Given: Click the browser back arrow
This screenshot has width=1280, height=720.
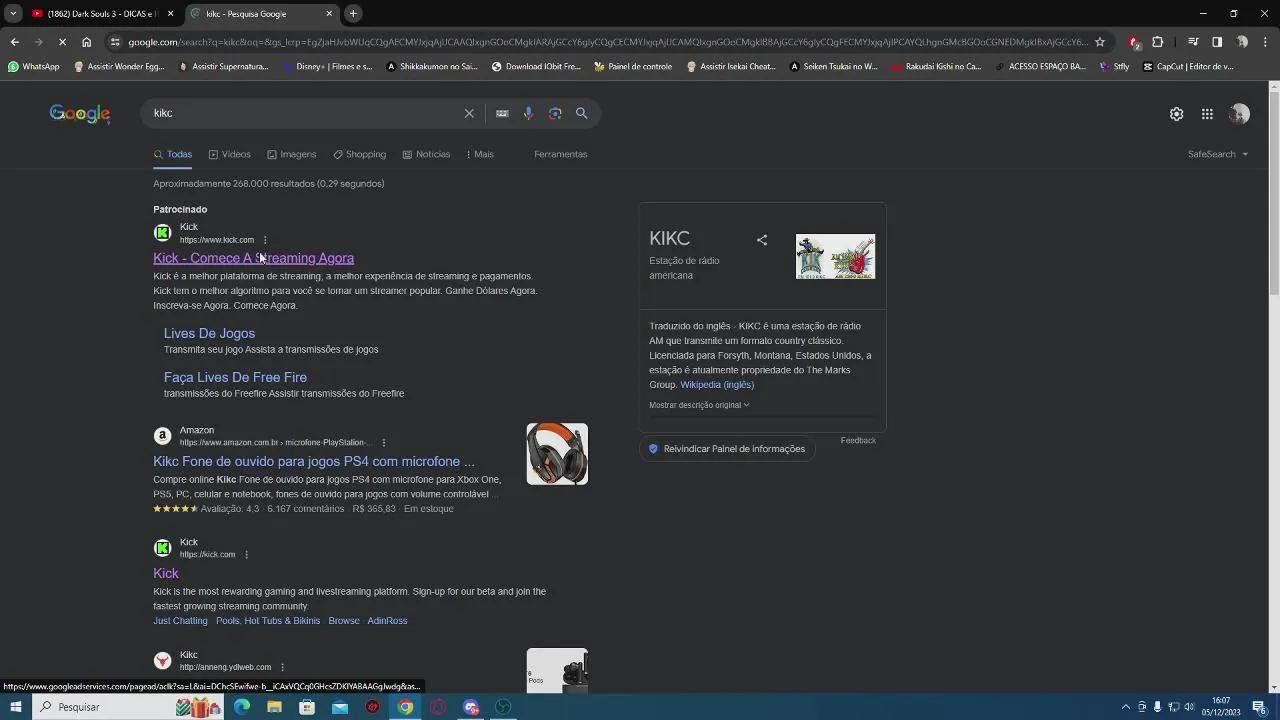Looking at the screenshot, I should coord(14,42).
